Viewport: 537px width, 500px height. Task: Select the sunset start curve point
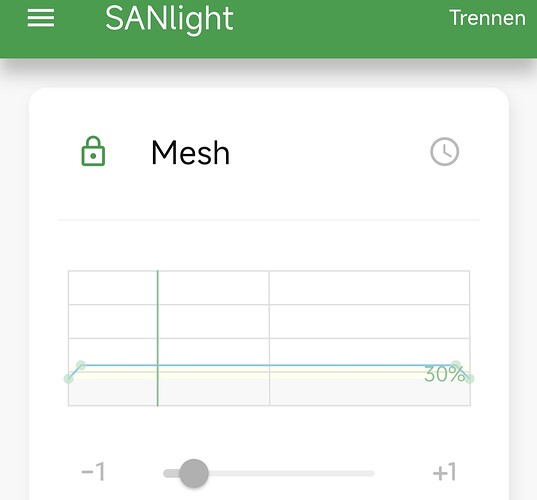click(456, 365)
